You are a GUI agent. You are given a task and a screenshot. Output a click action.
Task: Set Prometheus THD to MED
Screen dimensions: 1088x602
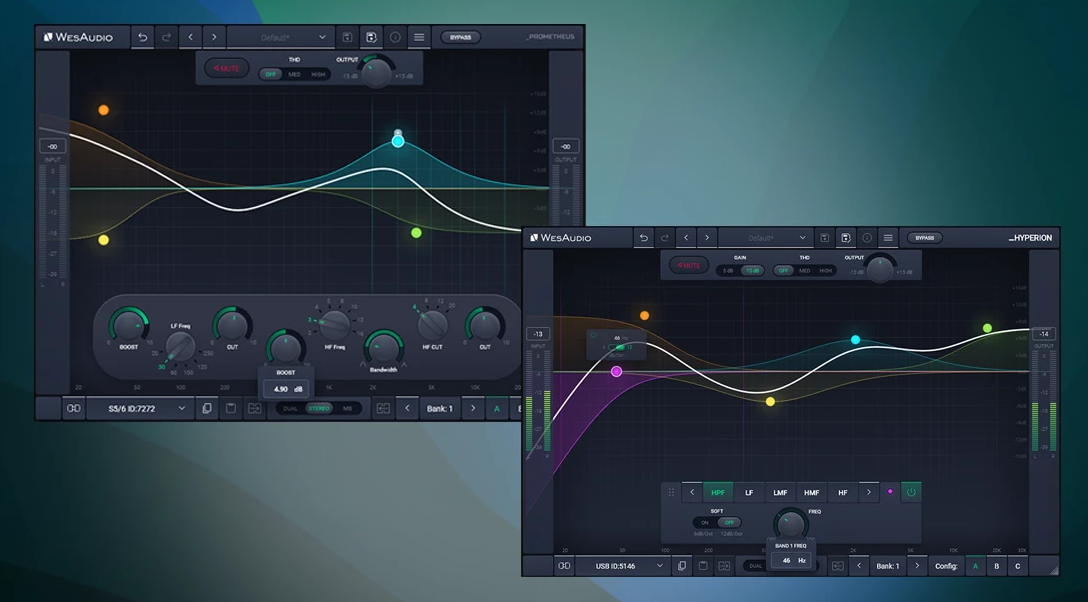click(294, 74)
